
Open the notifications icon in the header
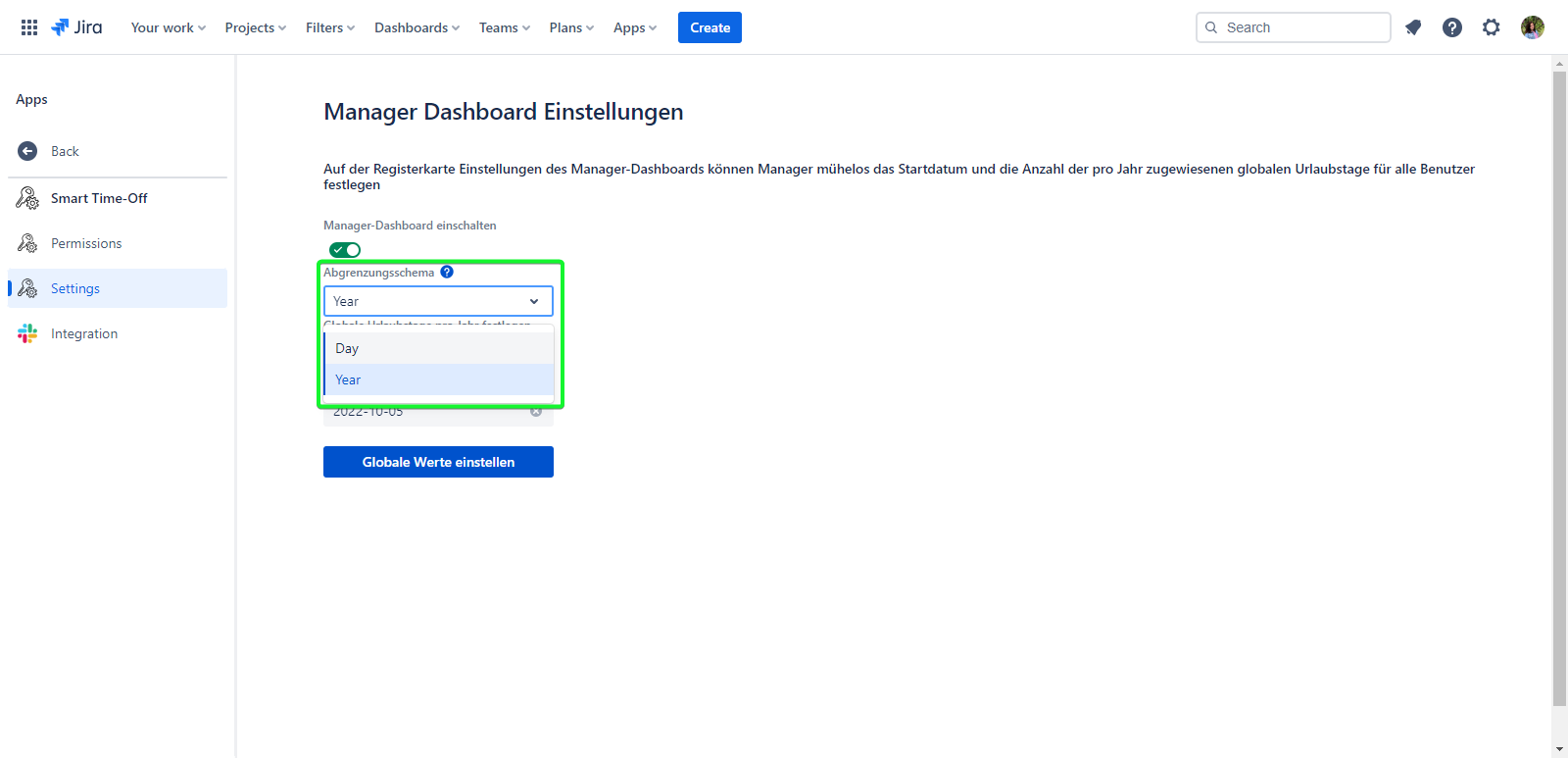click(x=1413, y=27)
